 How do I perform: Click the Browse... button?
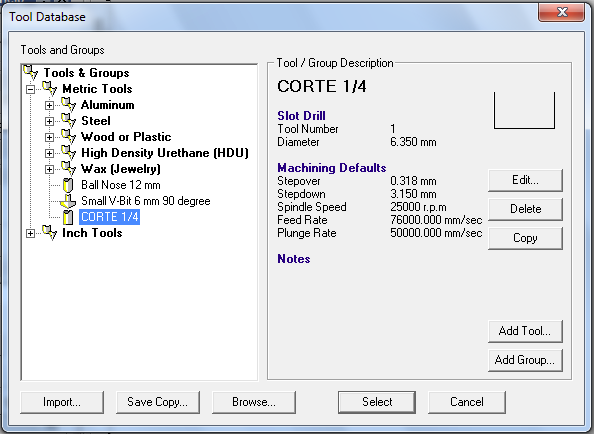pos(254,402)
